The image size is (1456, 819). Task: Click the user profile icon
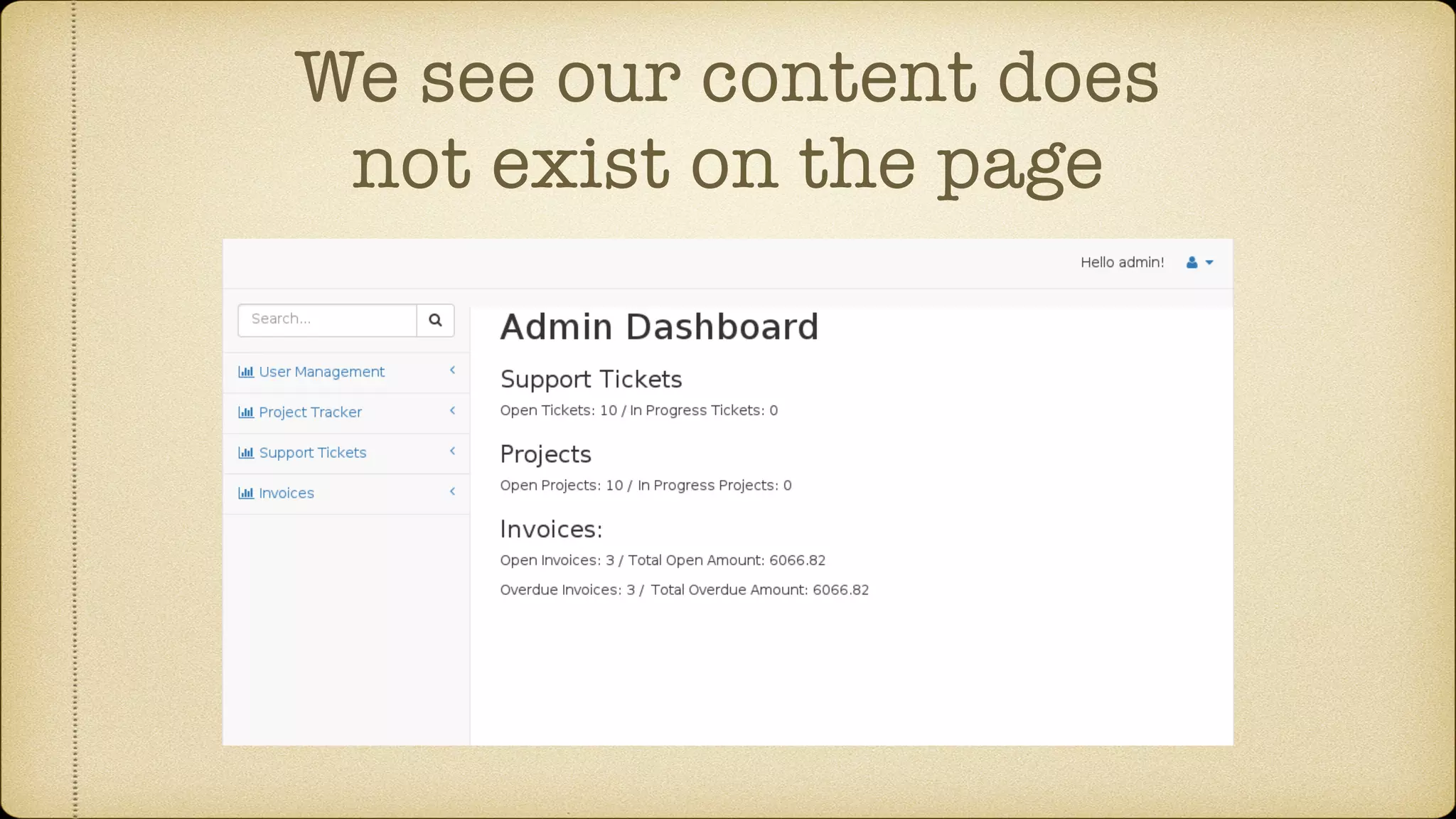1192,262
